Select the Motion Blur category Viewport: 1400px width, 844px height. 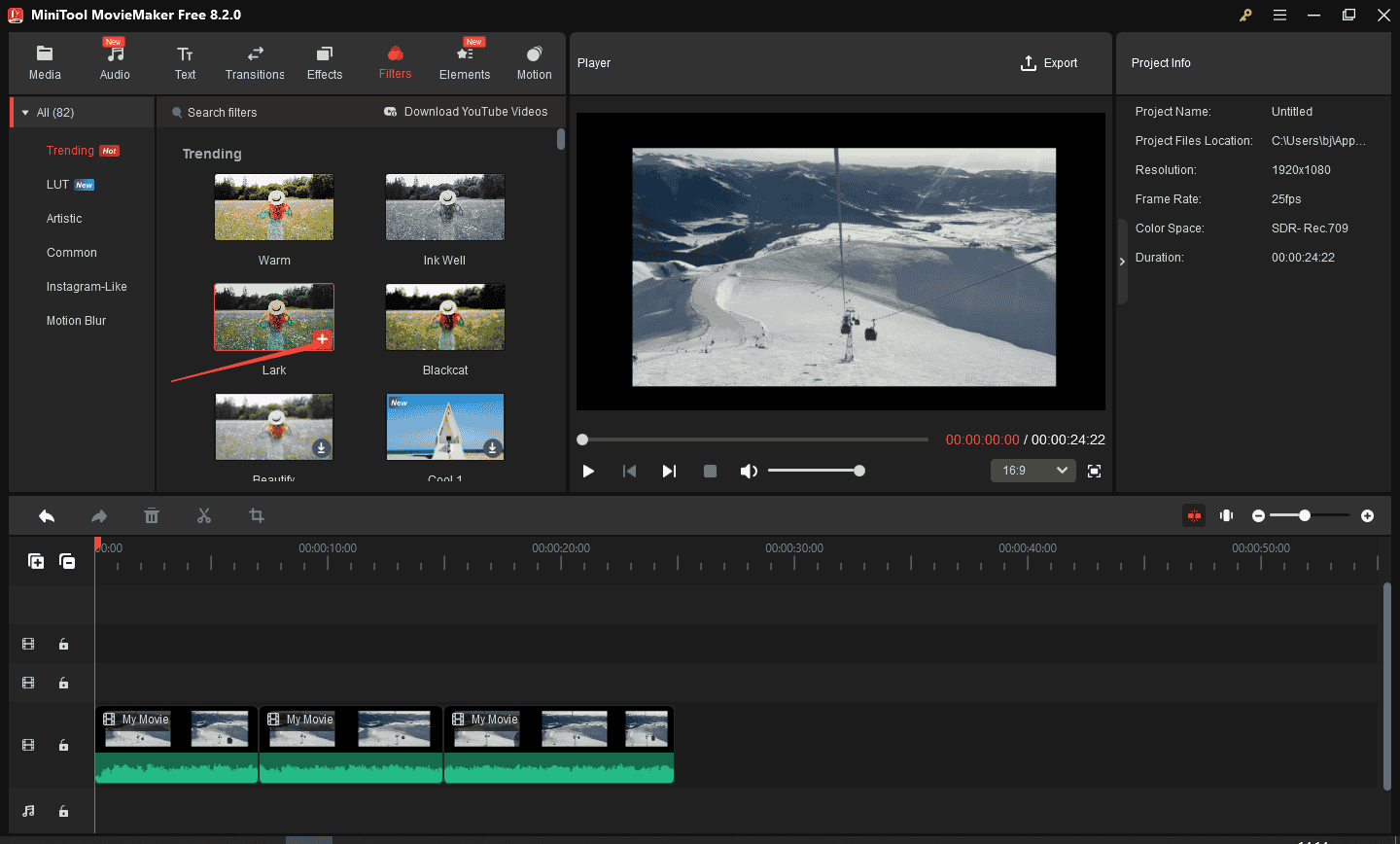pyautogui.click(x=76, y=321)
